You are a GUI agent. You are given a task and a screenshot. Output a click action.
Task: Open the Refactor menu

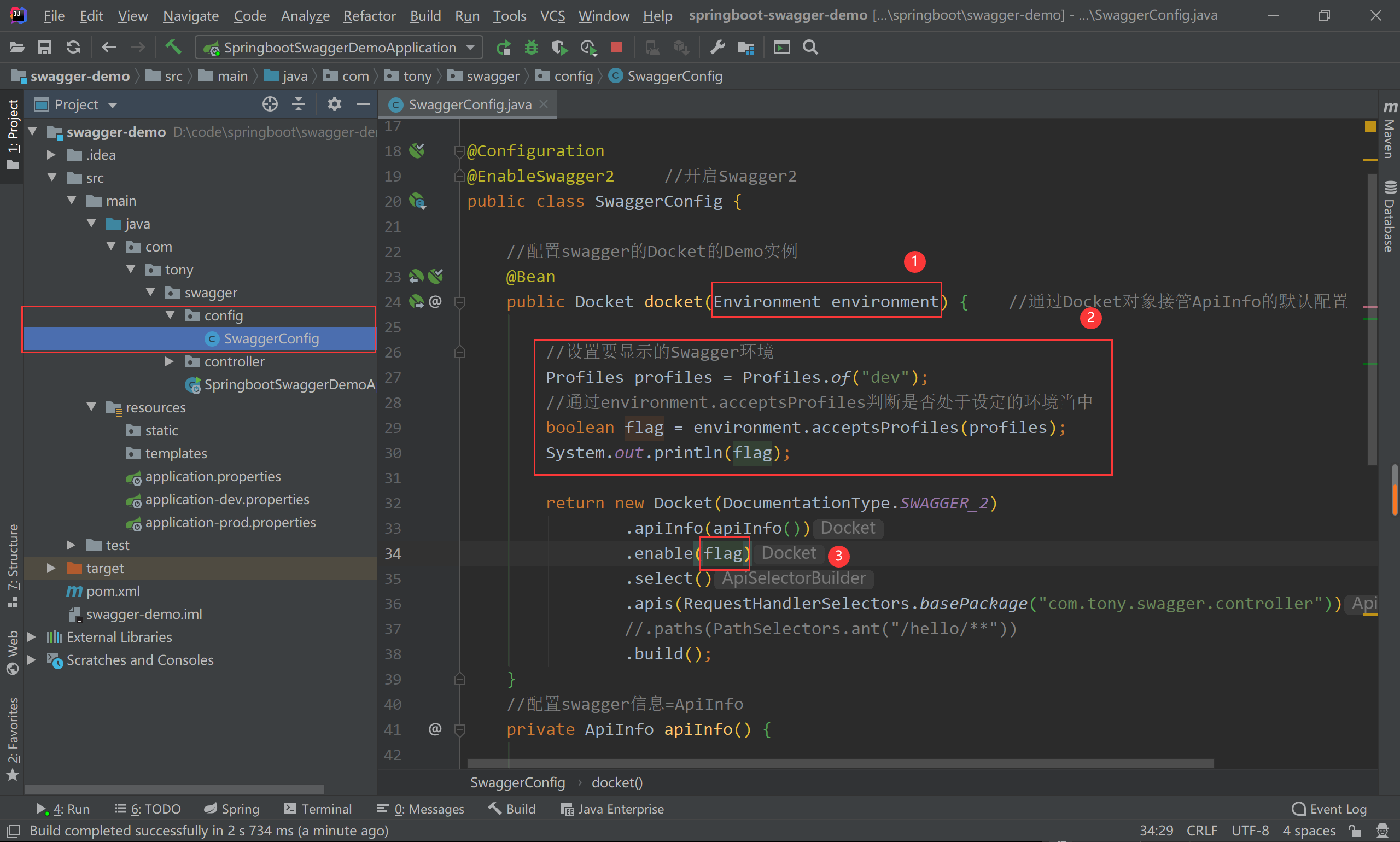click(369, 16)
